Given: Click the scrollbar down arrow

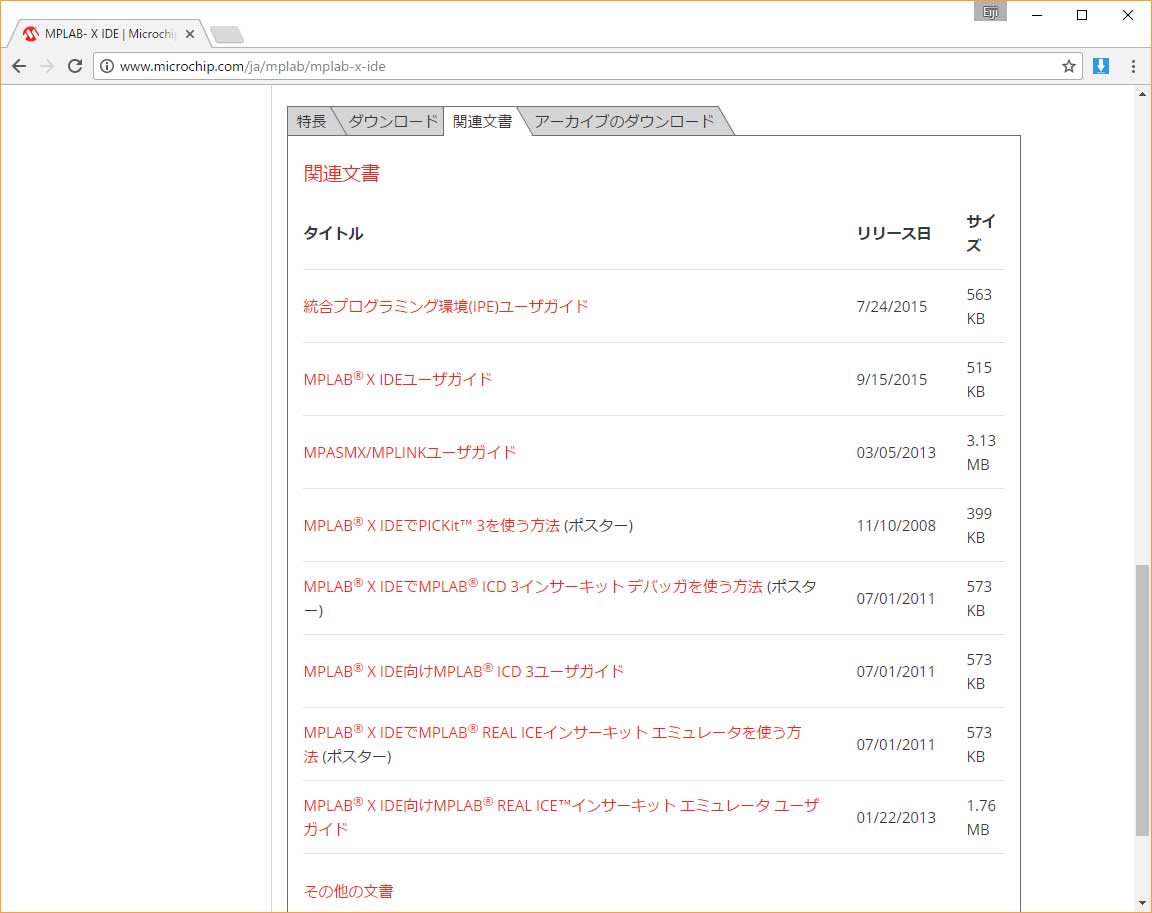Looking at the screenshot, I should point(1142,903).
